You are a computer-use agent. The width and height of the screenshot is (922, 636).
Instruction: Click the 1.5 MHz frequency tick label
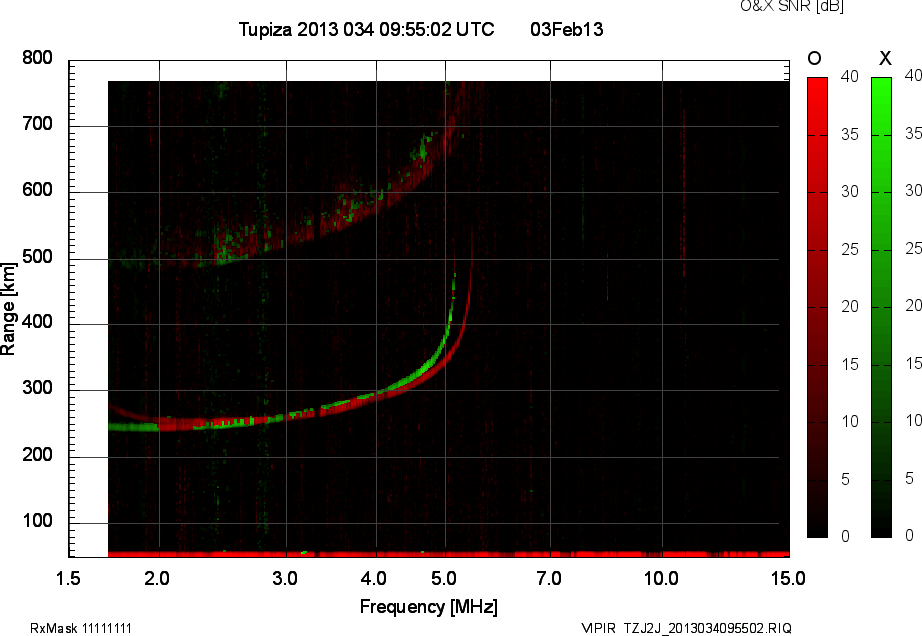pyautogui.click(x=69, y=578)
